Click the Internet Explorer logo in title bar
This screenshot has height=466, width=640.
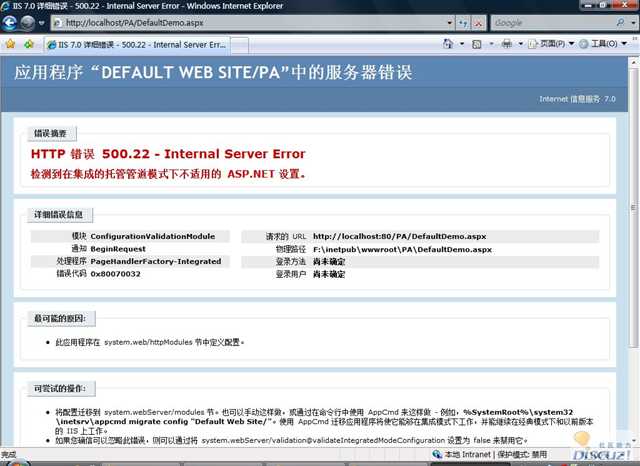pos(5,6)
